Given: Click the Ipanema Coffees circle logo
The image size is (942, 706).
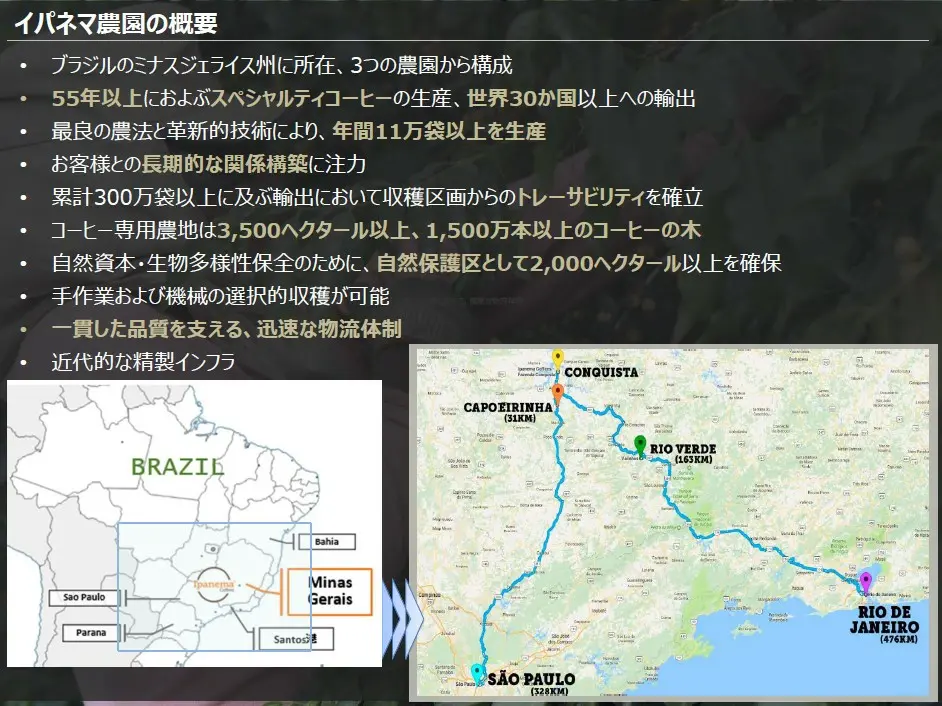Looking at the screenshot, I should [213, 584].
